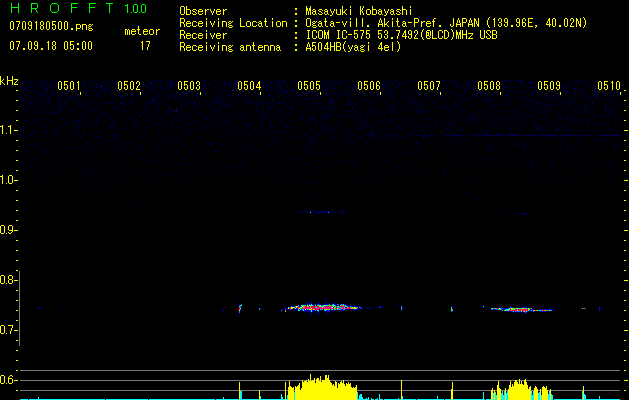Click the 'meteor' label
This screenshot has height=400, width=629.
[142, 31]
